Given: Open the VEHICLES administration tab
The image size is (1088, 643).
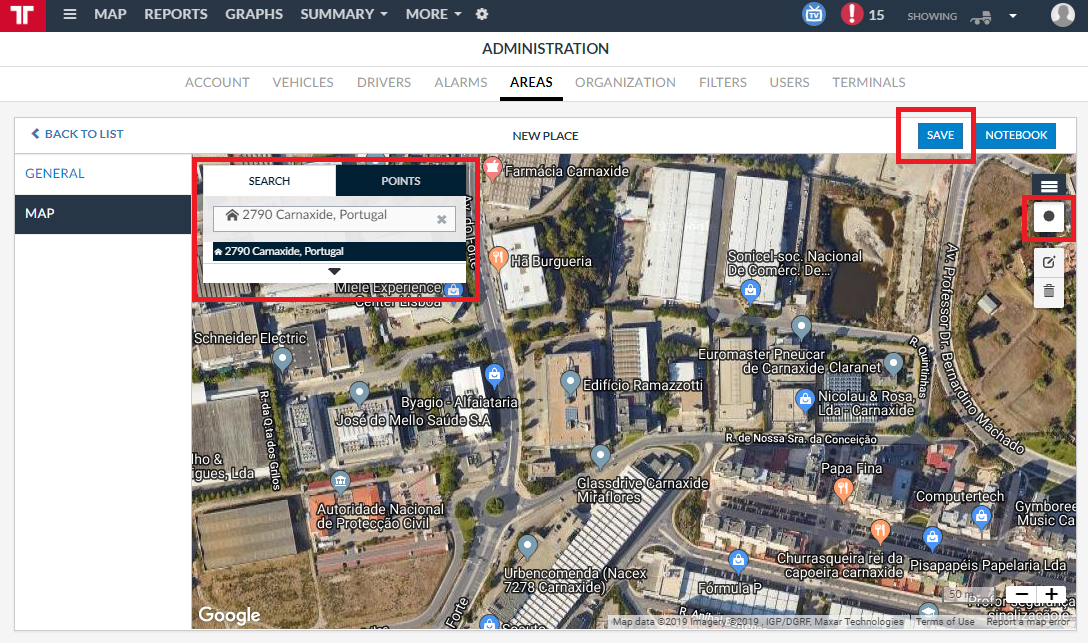Looking at the screenshot, I should 303,83.
